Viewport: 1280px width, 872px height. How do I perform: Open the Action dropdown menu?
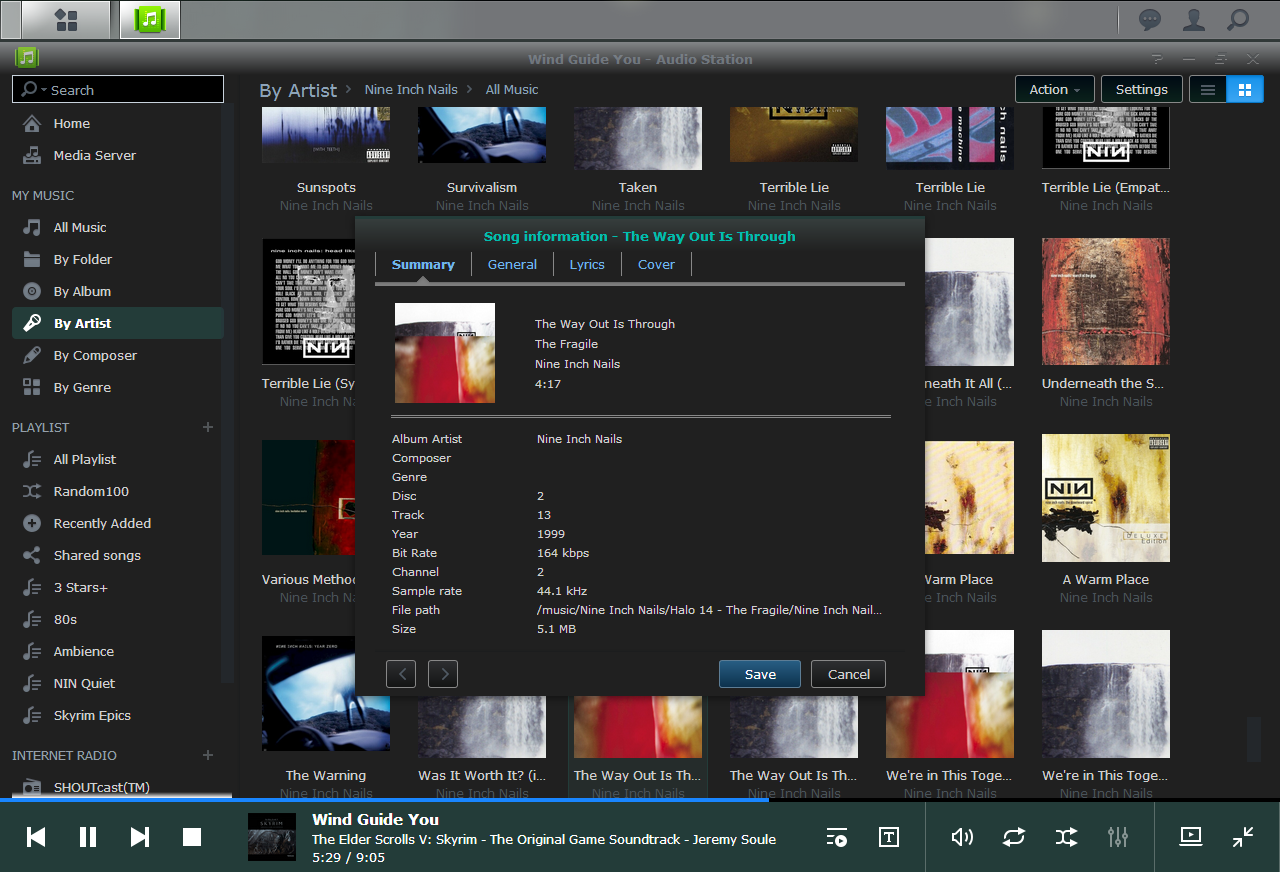(x=1055, y=89)
